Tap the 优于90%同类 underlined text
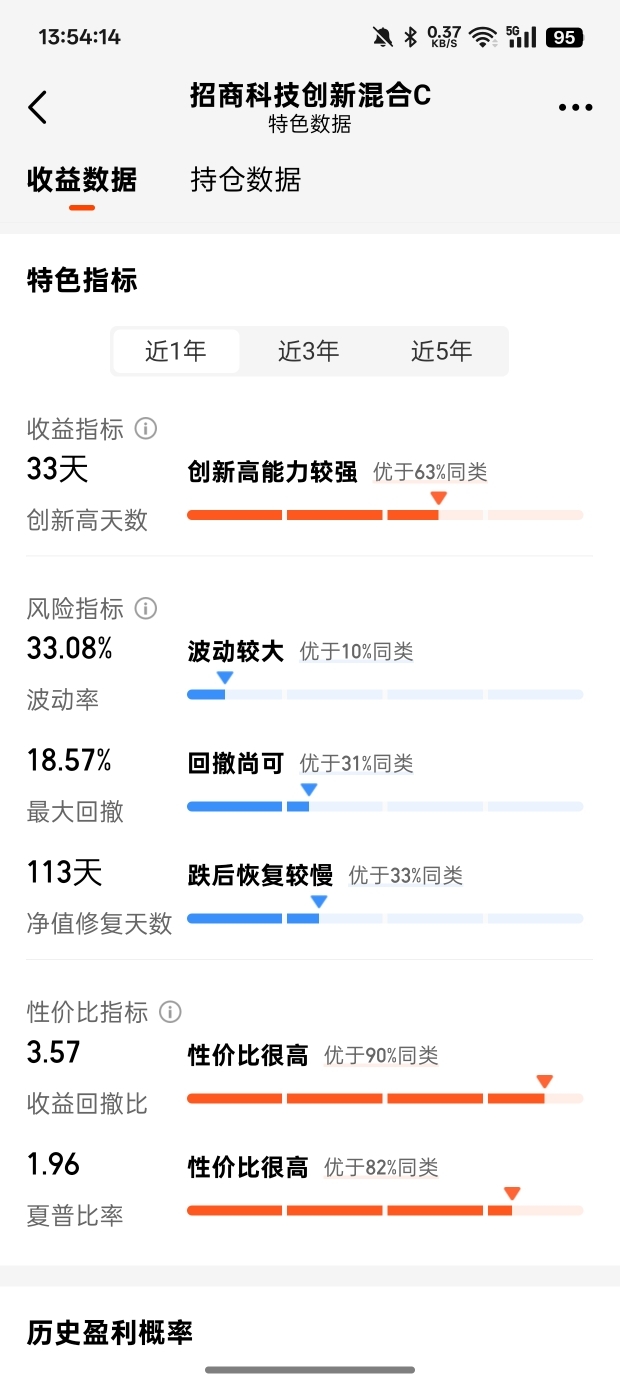The height and width of the screenshot is (1386, 620). tap(381, 1055)
